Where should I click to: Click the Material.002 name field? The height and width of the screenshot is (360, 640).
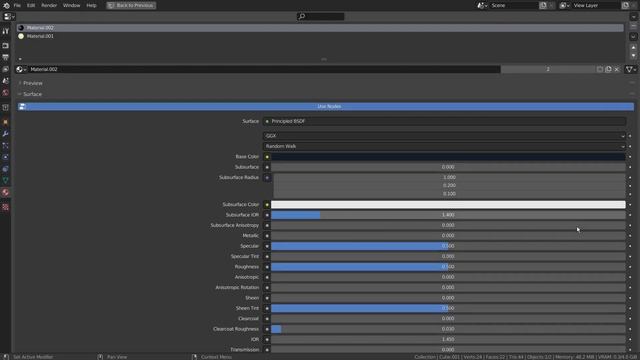tap(264, 69)
